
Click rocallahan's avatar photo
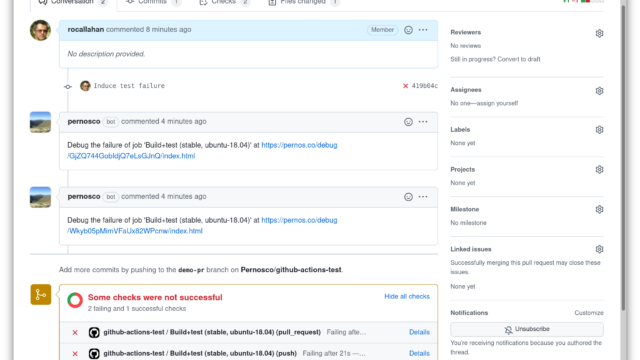(40, 30)
